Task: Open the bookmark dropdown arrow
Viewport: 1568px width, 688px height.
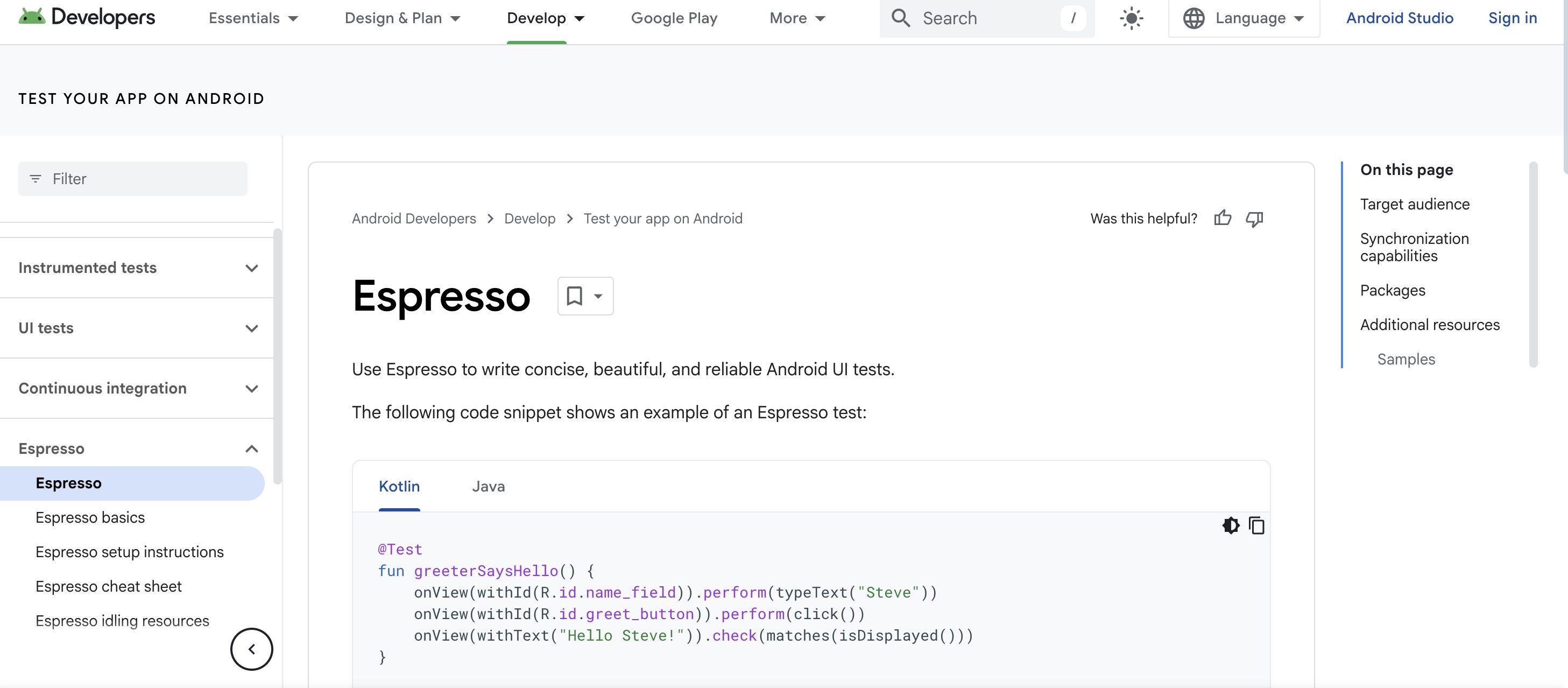Action: [598, 297]
